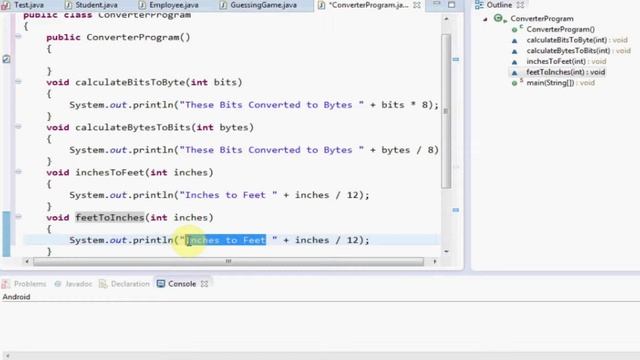640x360 pixels.
Task: Select feetToInches(int) in Outline
Action: click(x=565, y=72)
